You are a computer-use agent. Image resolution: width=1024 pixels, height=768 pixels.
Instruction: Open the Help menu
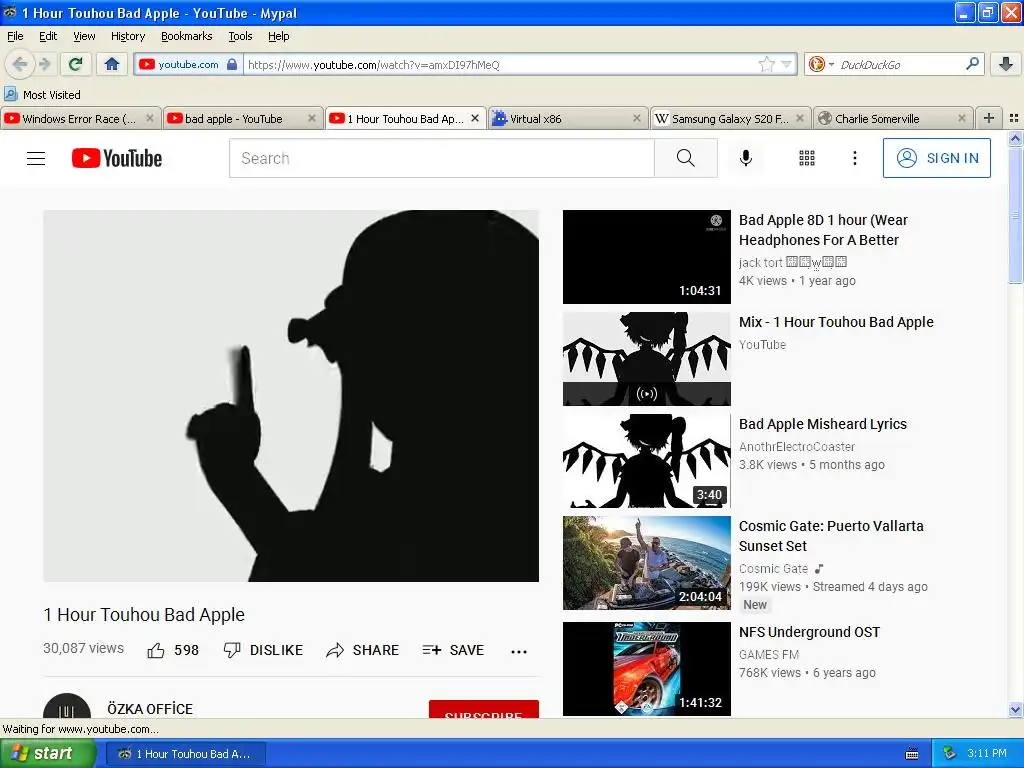(278, 36)
